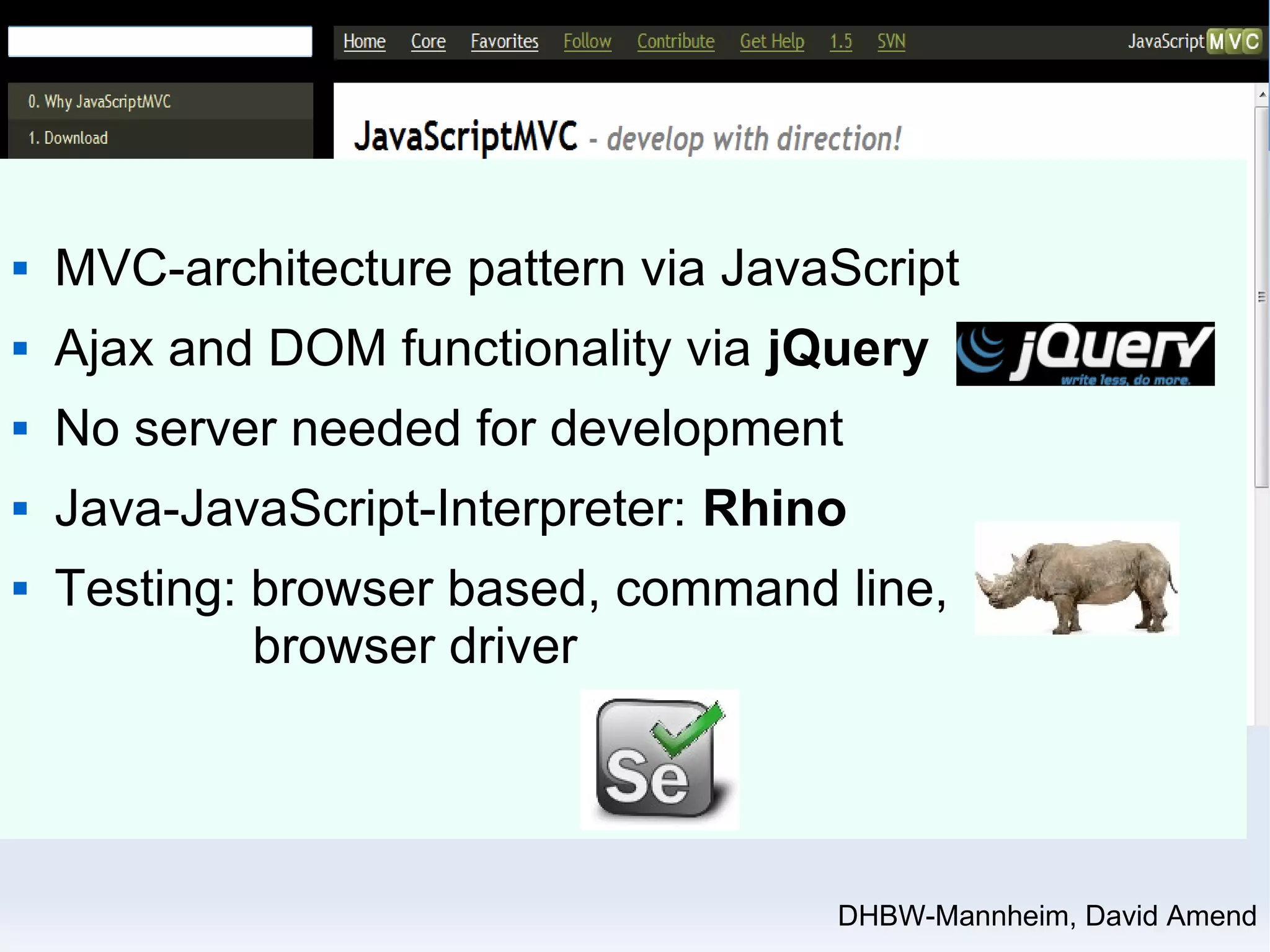The height and width of the screenshot is (952, 1270).
Task: Open the Get Help navigation link
Action: pyautogui.click(x=771, y=42)
